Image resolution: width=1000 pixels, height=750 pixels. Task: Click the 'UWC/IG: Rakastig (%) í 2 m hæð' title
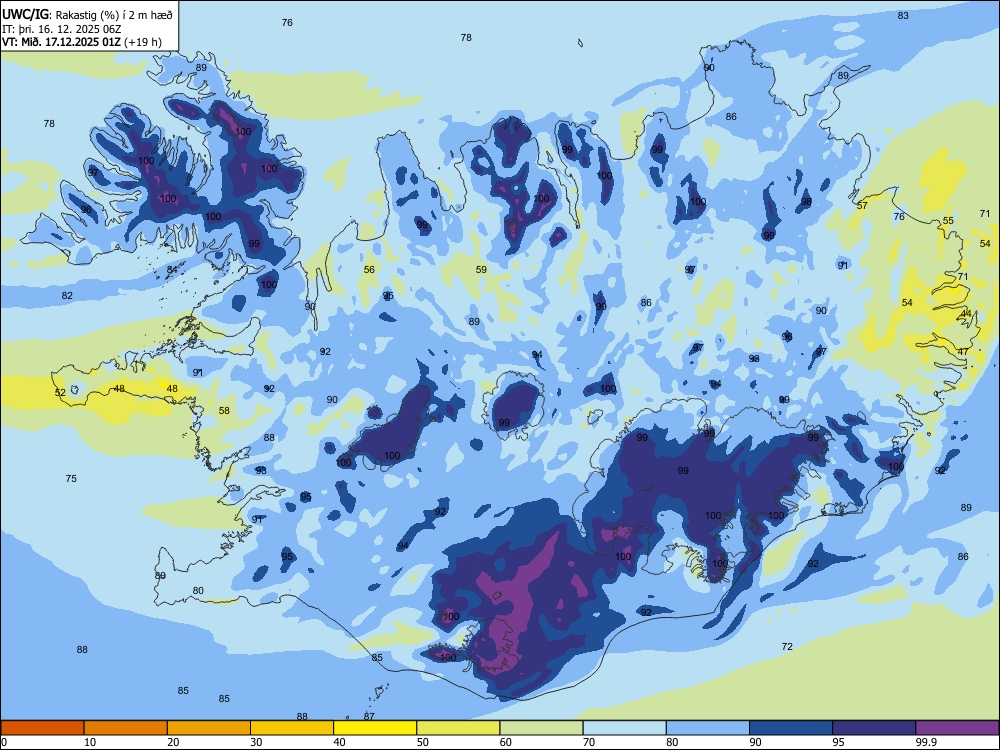tap(87, 14)
